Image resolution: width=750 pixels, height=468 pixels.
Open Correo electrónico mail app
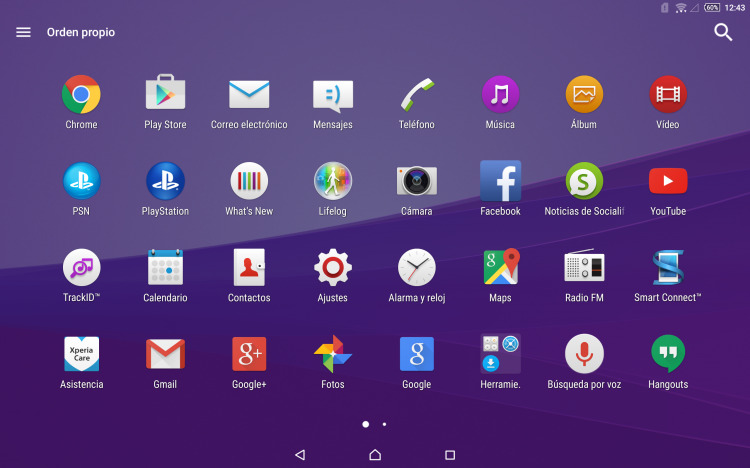coord(249,94)
